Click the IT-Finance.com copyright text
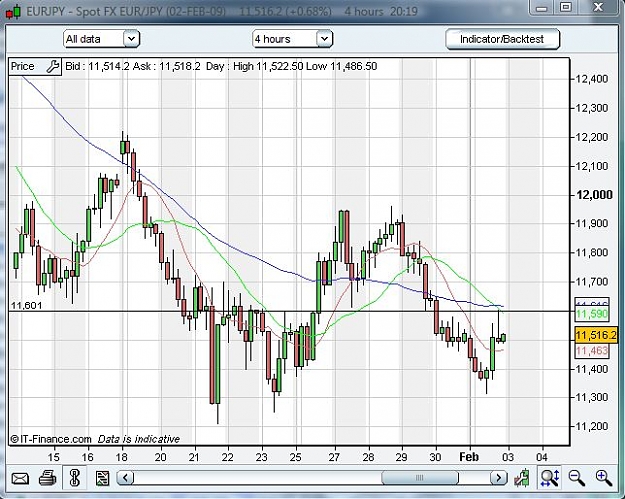625x499 pixels. (x=51, y=439)
